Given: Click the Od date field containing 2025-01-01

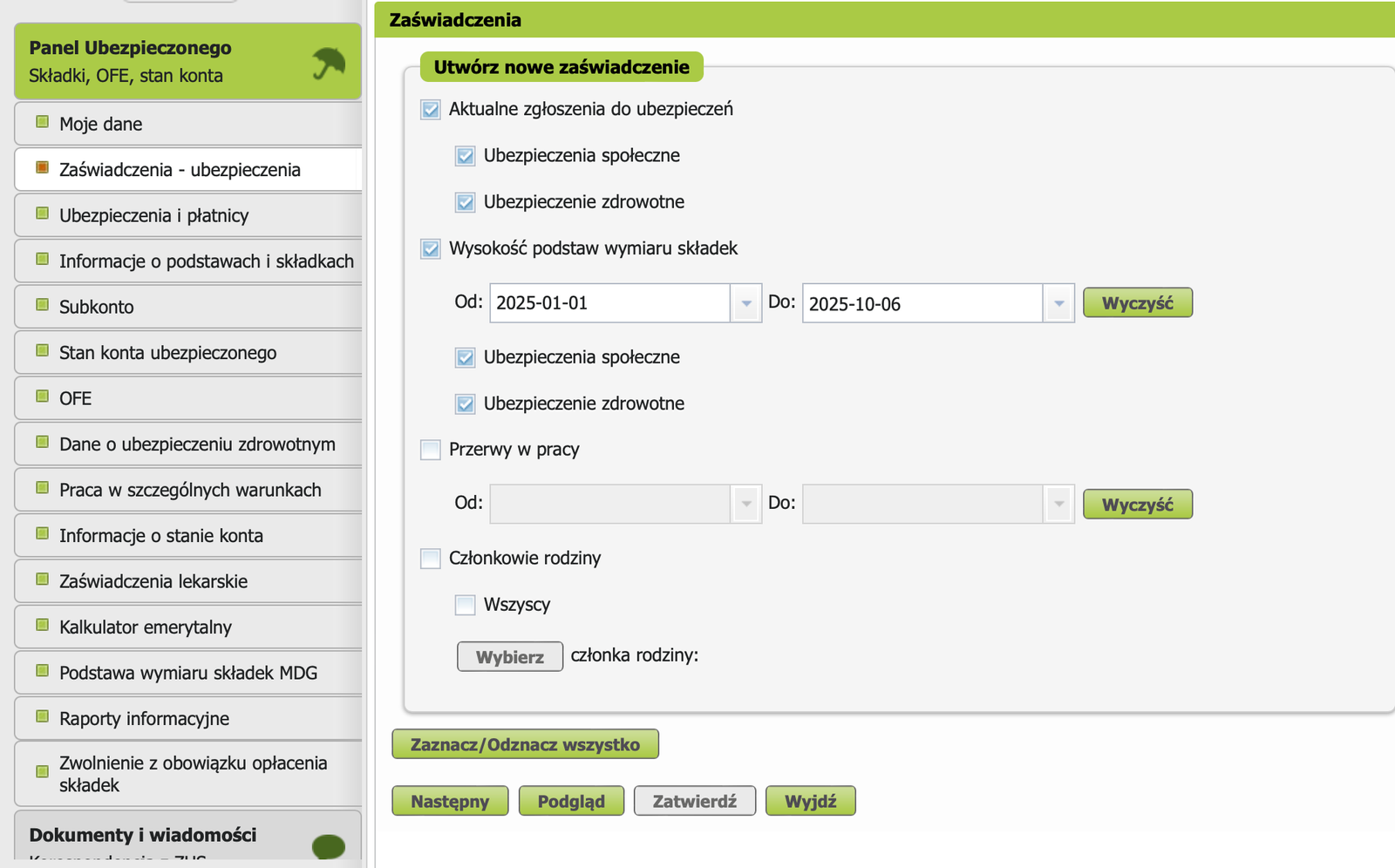Looking at the screenshot, I should tap(609, 303).
